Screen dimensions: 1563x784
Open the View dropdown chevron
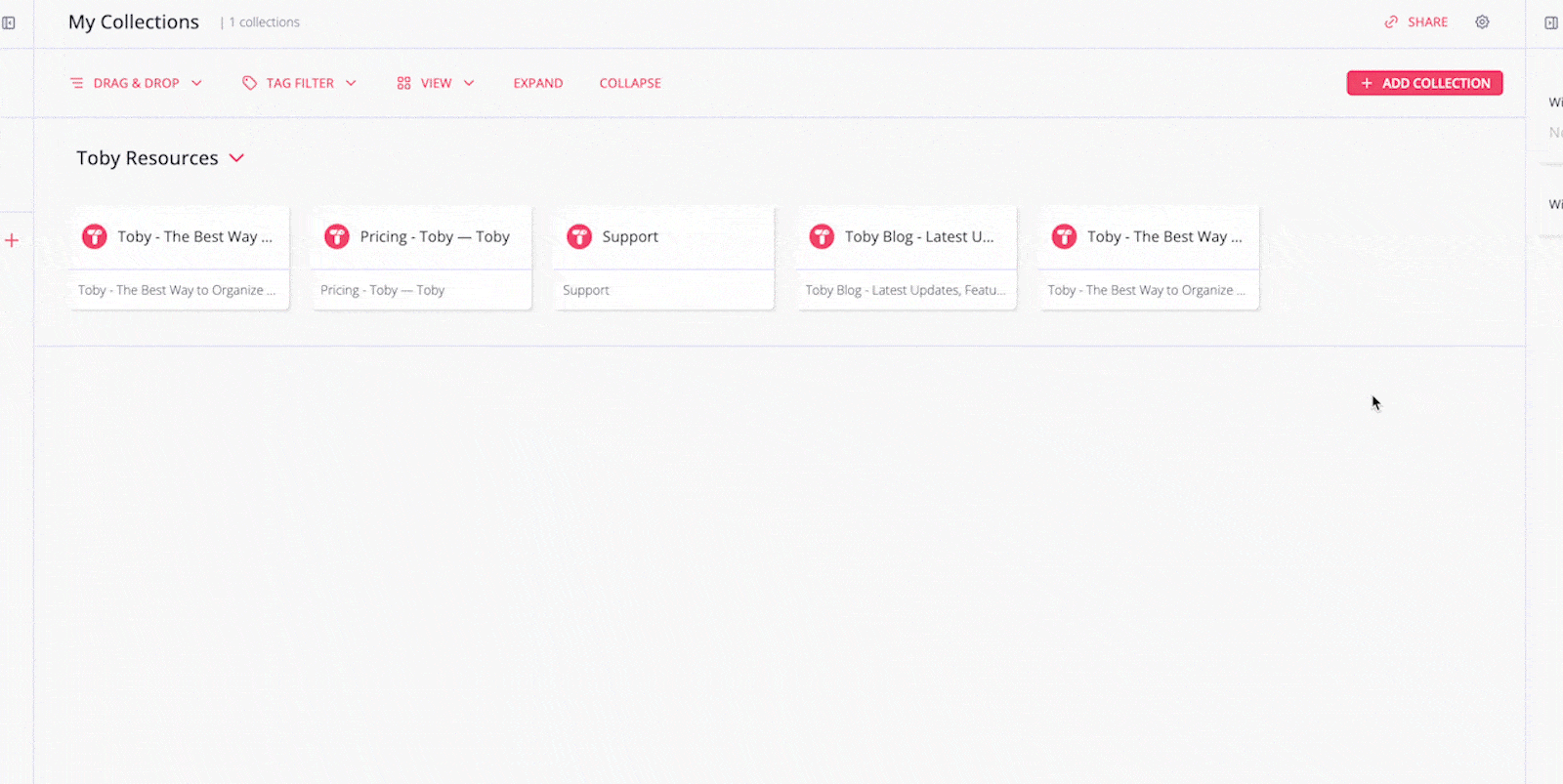pos(469,83)
